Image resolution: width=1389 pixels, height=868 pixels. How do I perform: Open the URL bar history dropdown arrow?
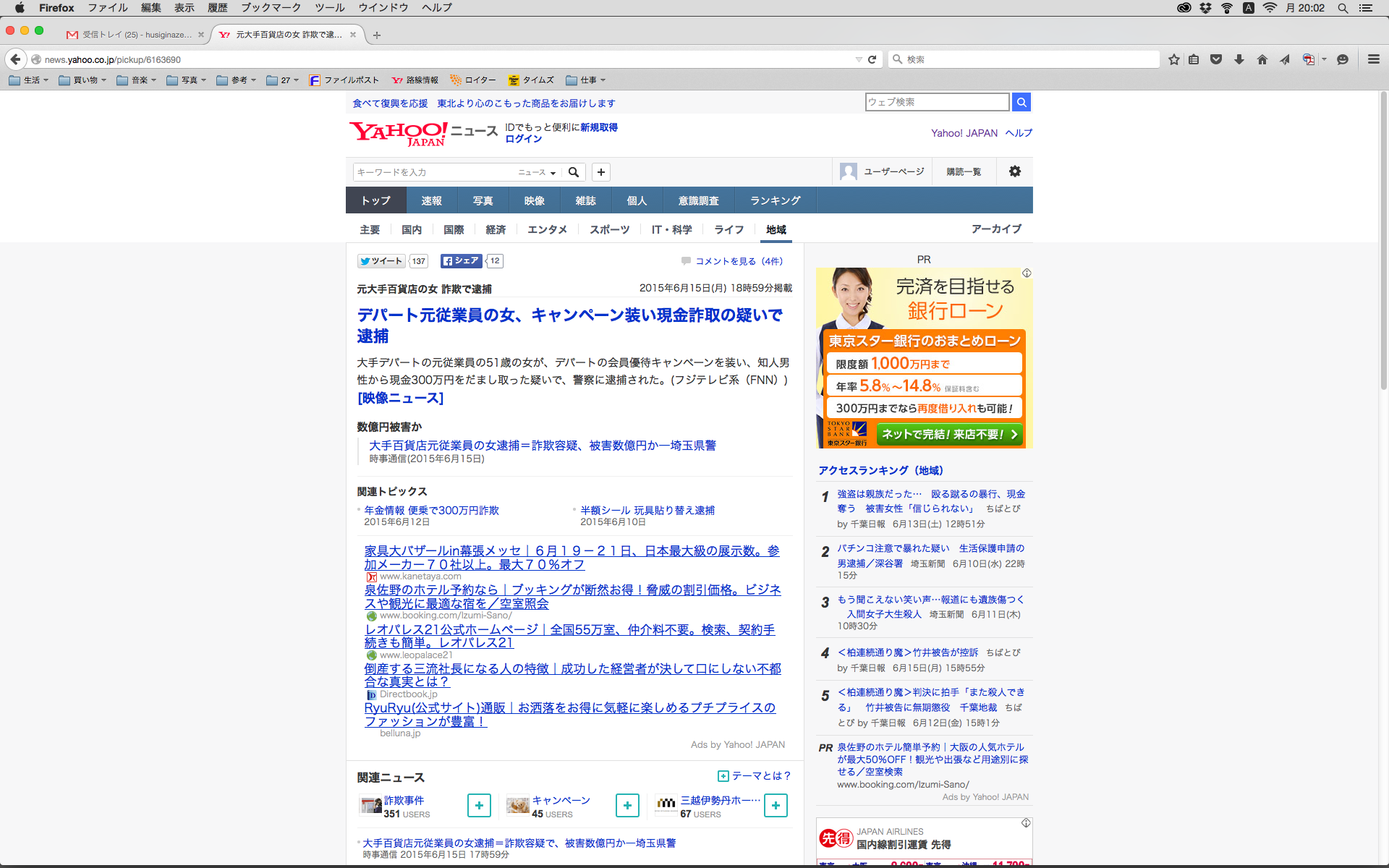point(858,59)
